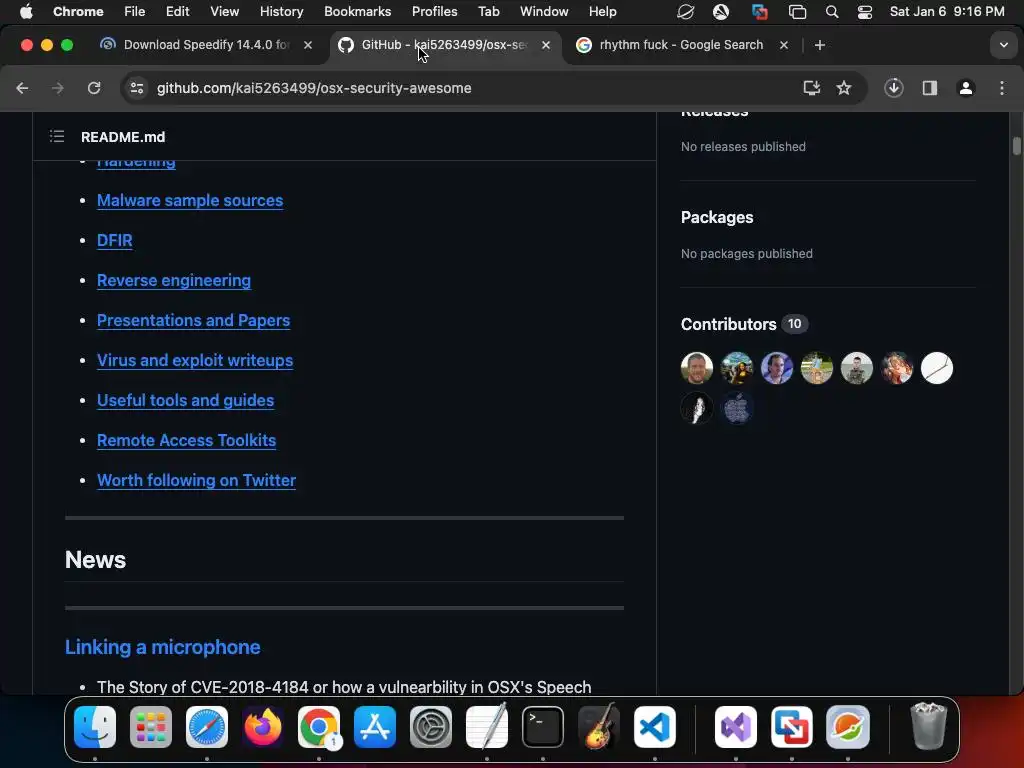Open the Trash in the Dock
Screen dimensions: 1024x768
coord(928,727)
